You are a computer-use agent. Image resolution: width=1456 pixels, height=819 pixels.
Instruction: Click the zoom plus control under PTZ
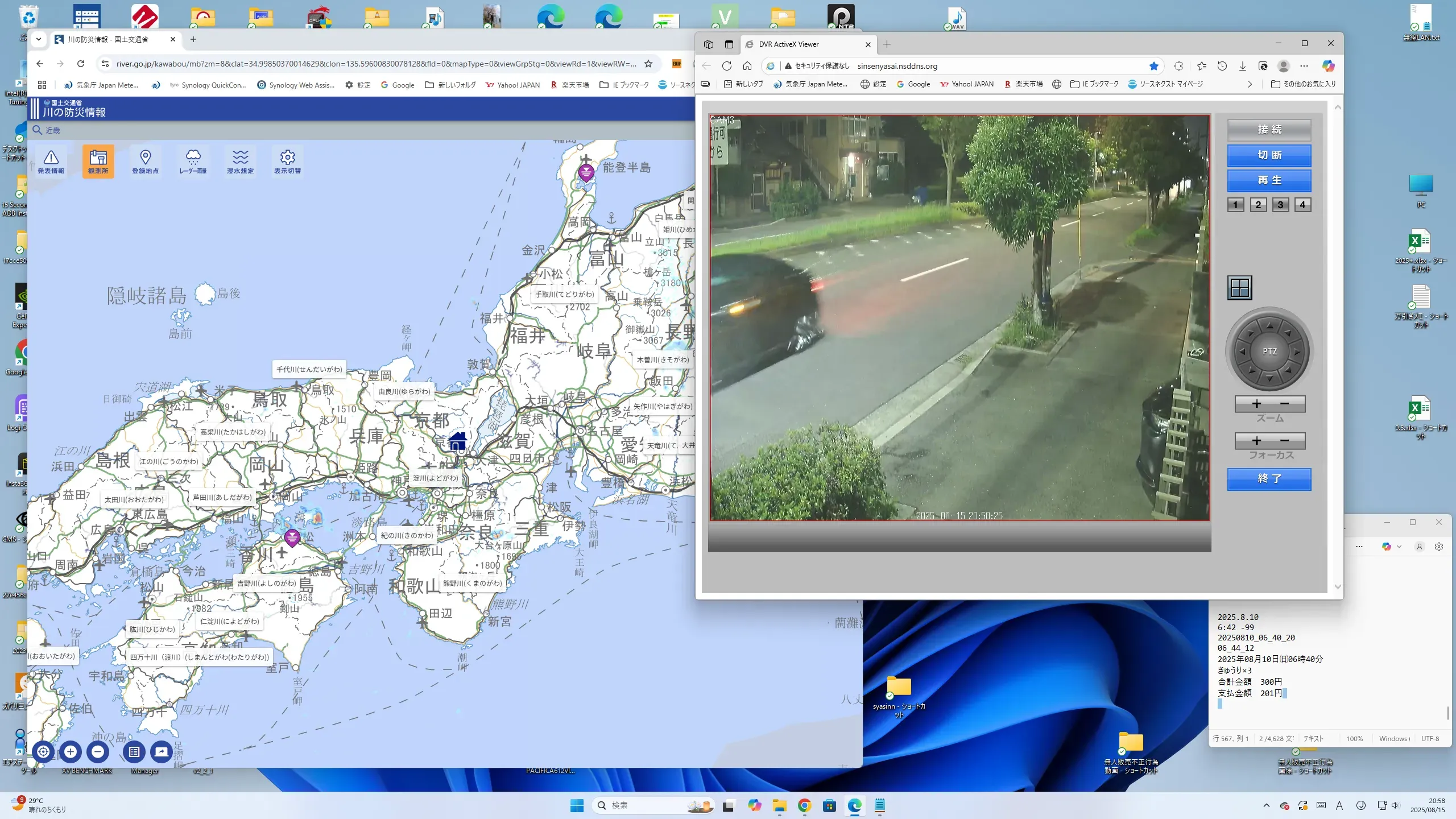1256,404
